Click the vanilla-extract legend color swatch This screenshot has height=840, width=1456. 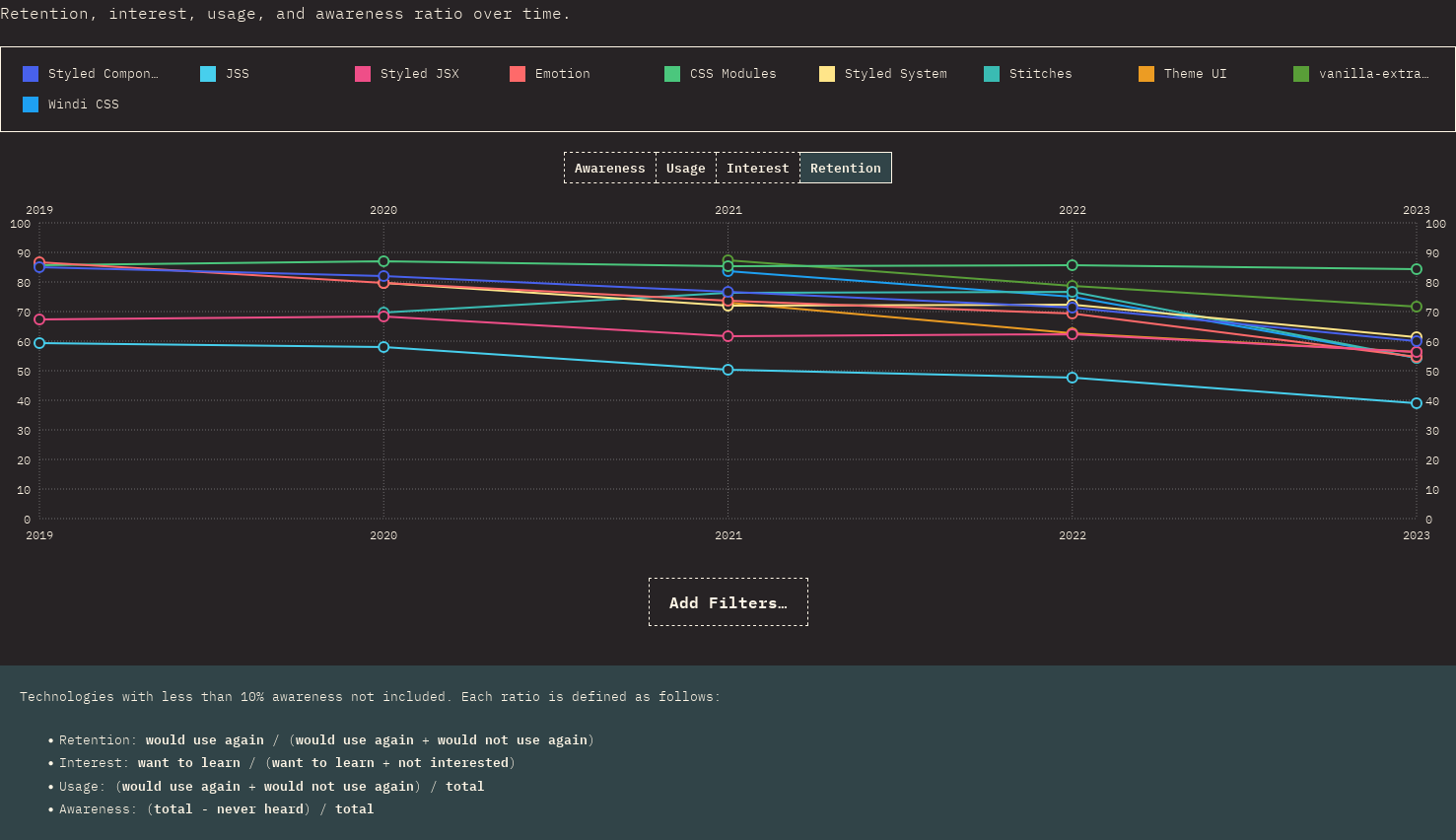tap(1301, 74)
